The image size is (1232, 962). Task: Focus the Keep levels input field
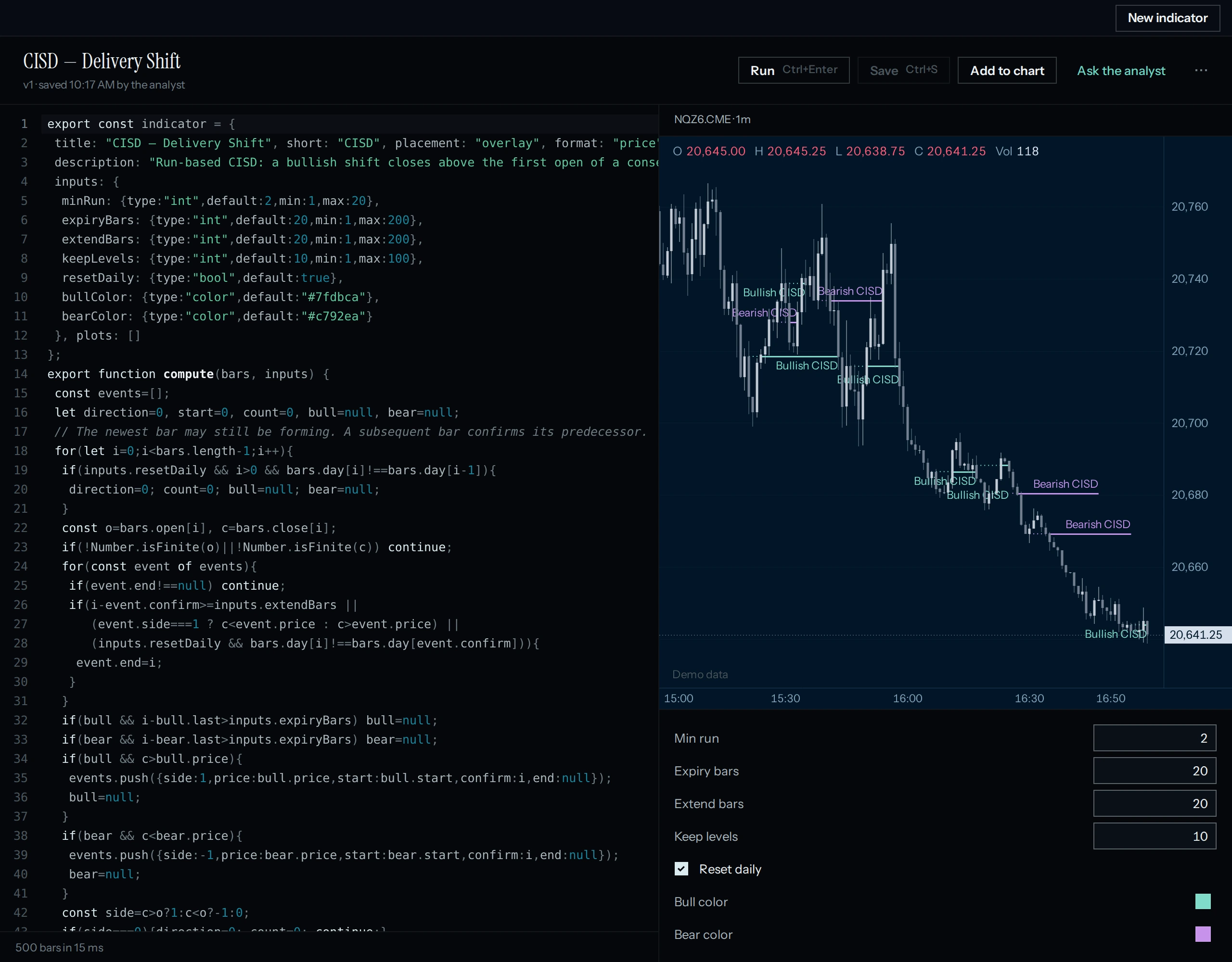1154,835
